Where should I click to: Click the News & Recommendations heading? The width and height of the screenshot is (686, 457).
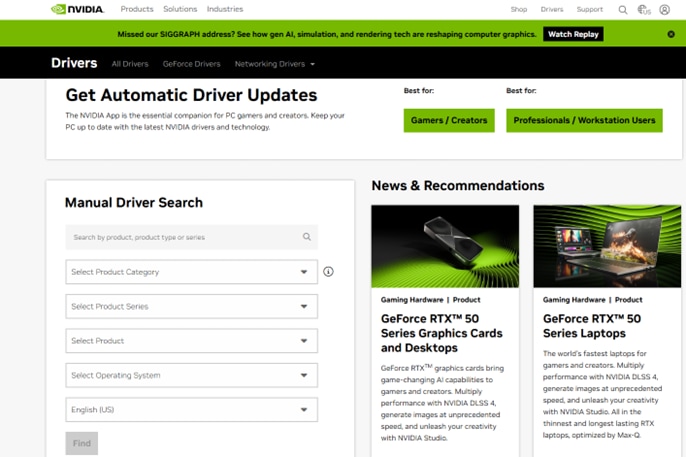pos(458,185)
